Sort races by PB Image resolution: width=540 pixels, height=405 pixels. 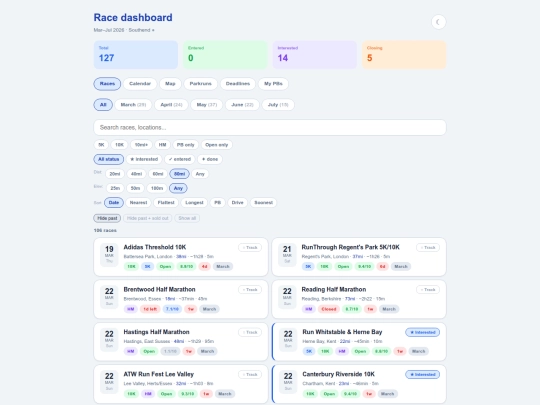click(x=217, y=202)
